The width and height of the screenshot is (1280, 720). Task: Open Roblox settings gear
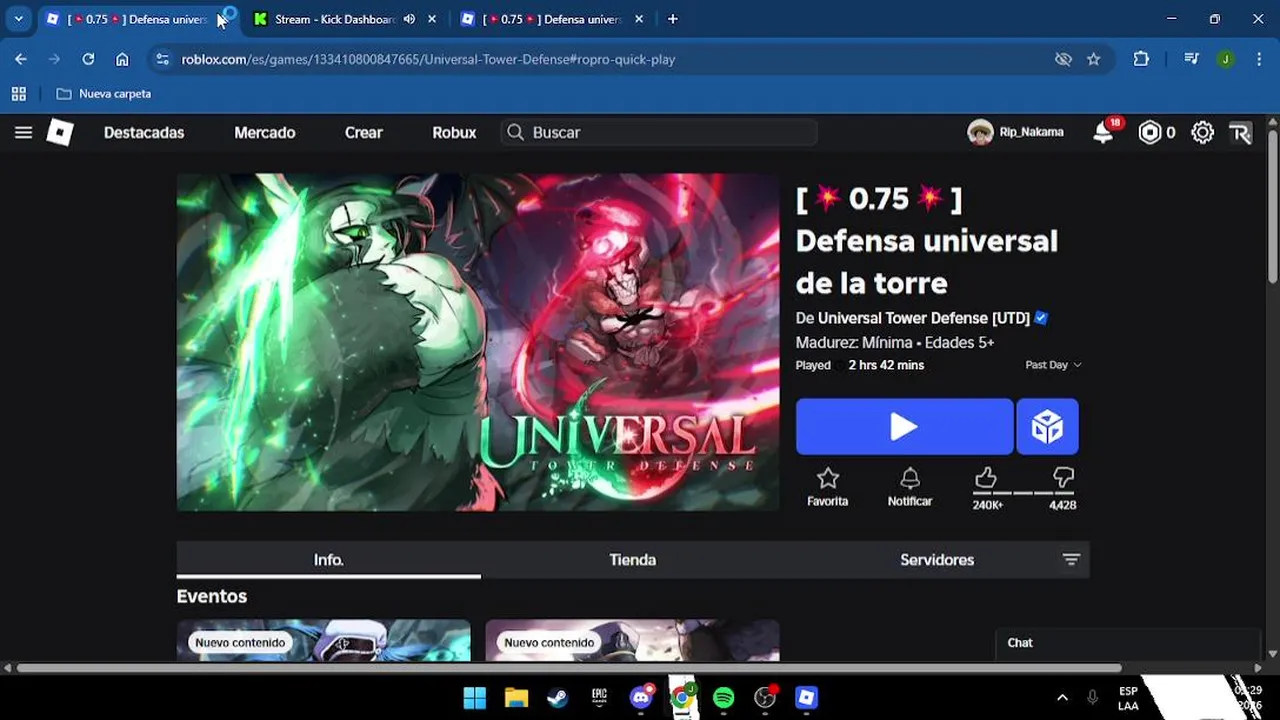click(x=1202, y=132)
